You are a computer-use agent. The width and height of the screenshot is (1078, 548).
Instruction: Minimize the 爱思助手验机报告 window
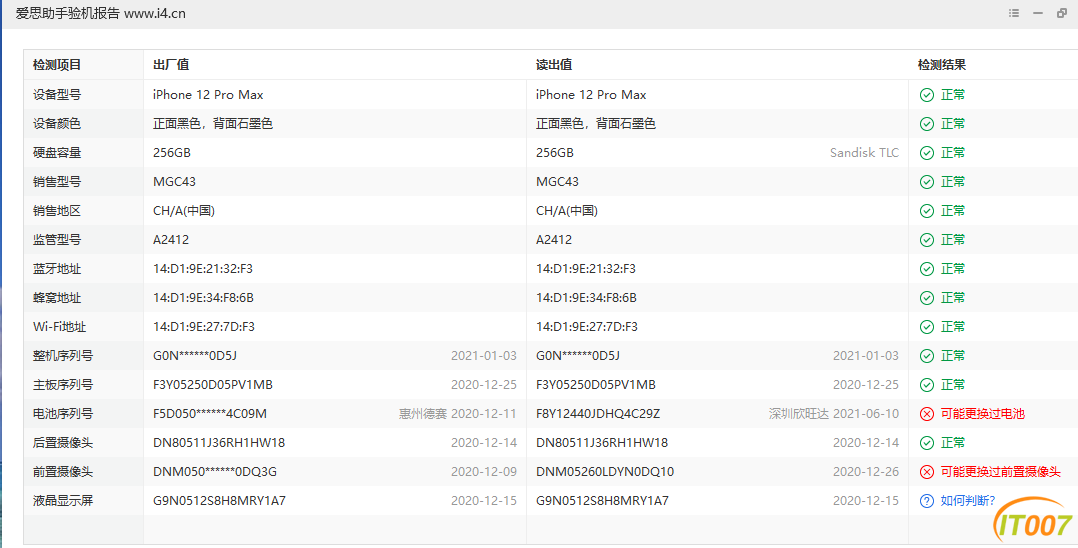pyautogui.click(x=1038, y=13)
